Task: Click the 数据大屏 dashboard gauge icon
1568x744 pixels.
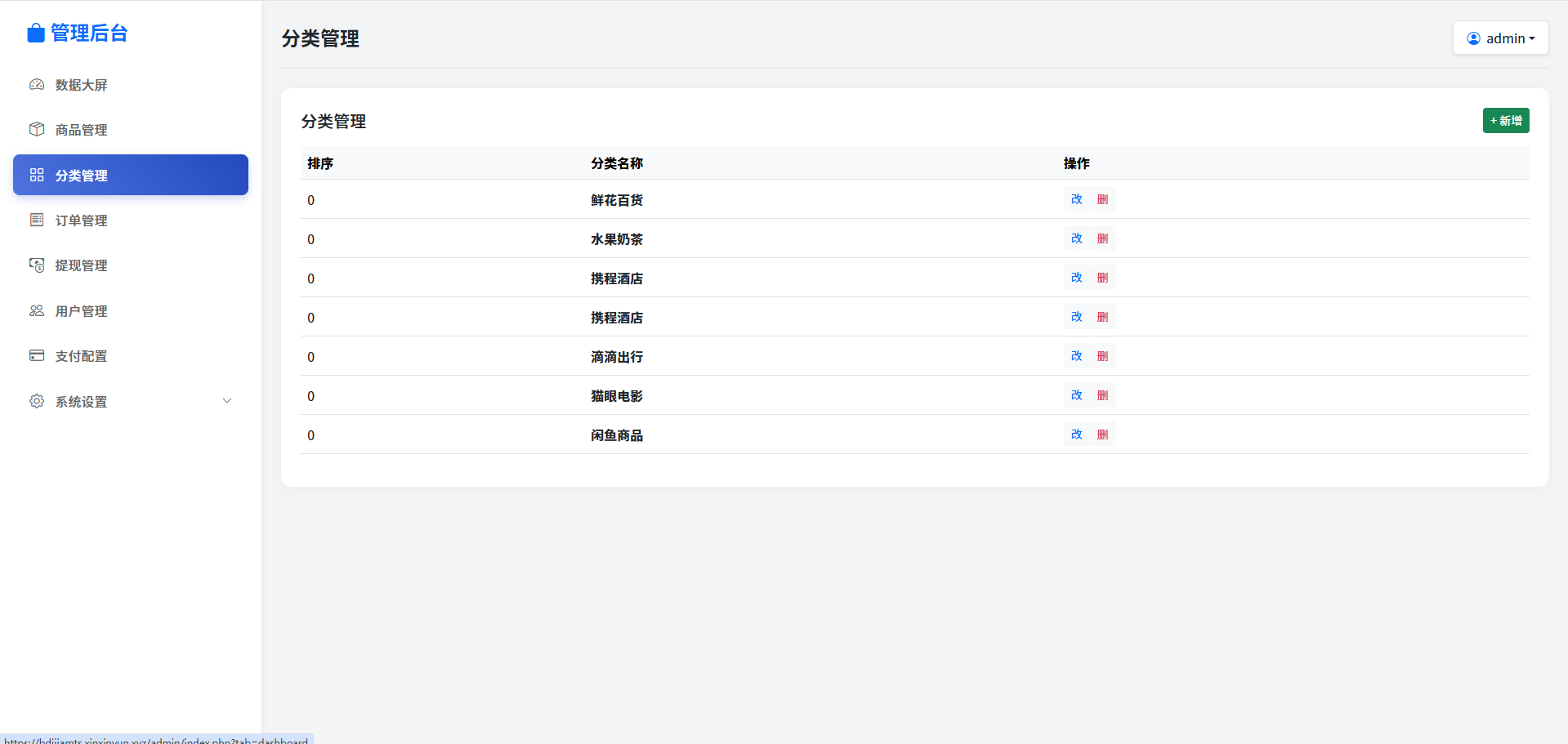Action: tap(37, 85)
